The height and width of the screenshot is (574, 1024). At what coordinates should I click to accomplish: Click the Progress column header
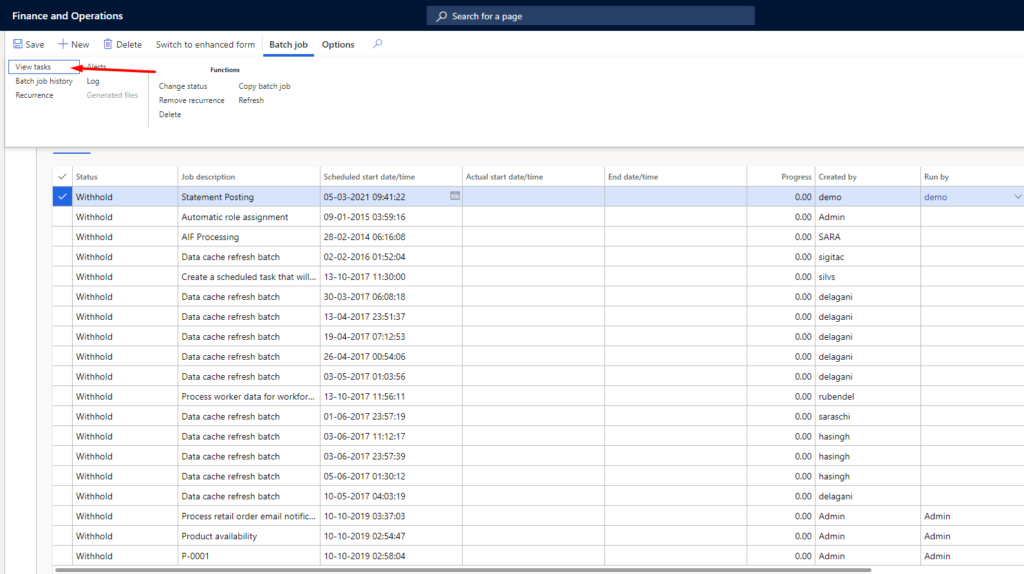coord(796,177)
